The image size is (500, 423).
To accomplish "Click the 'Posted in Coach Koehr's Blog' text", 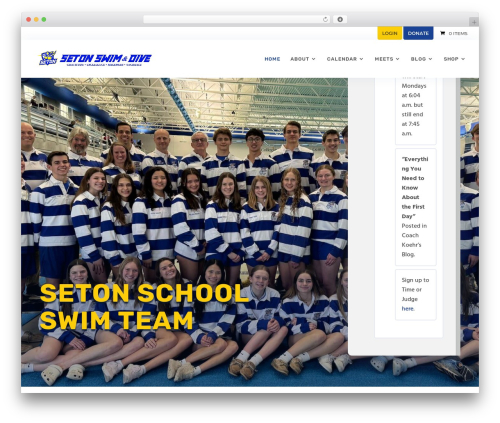I will (x=414, y=240).
